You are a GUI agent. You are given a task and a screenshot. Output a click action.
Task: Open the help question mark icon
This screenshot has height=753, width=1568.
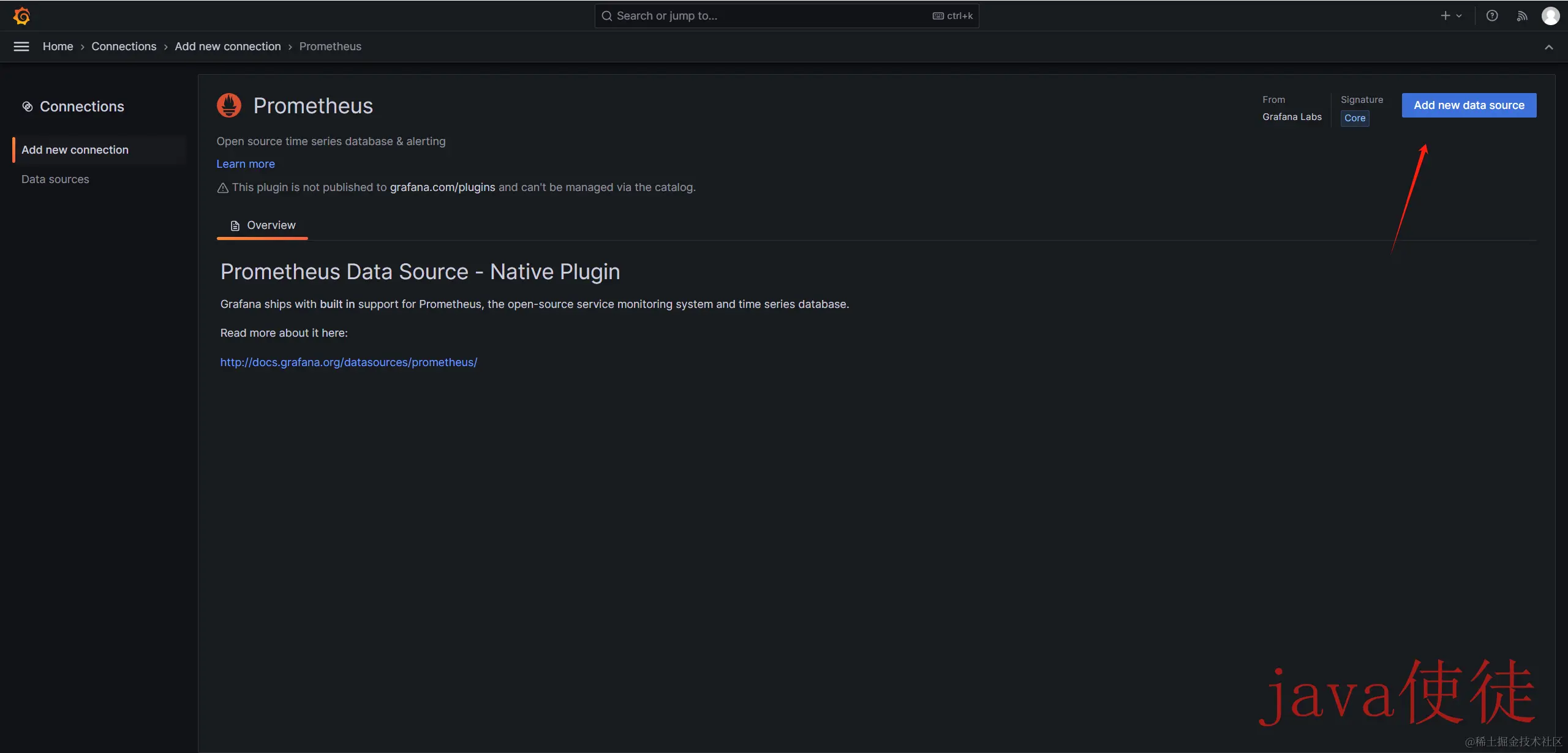1492,16
